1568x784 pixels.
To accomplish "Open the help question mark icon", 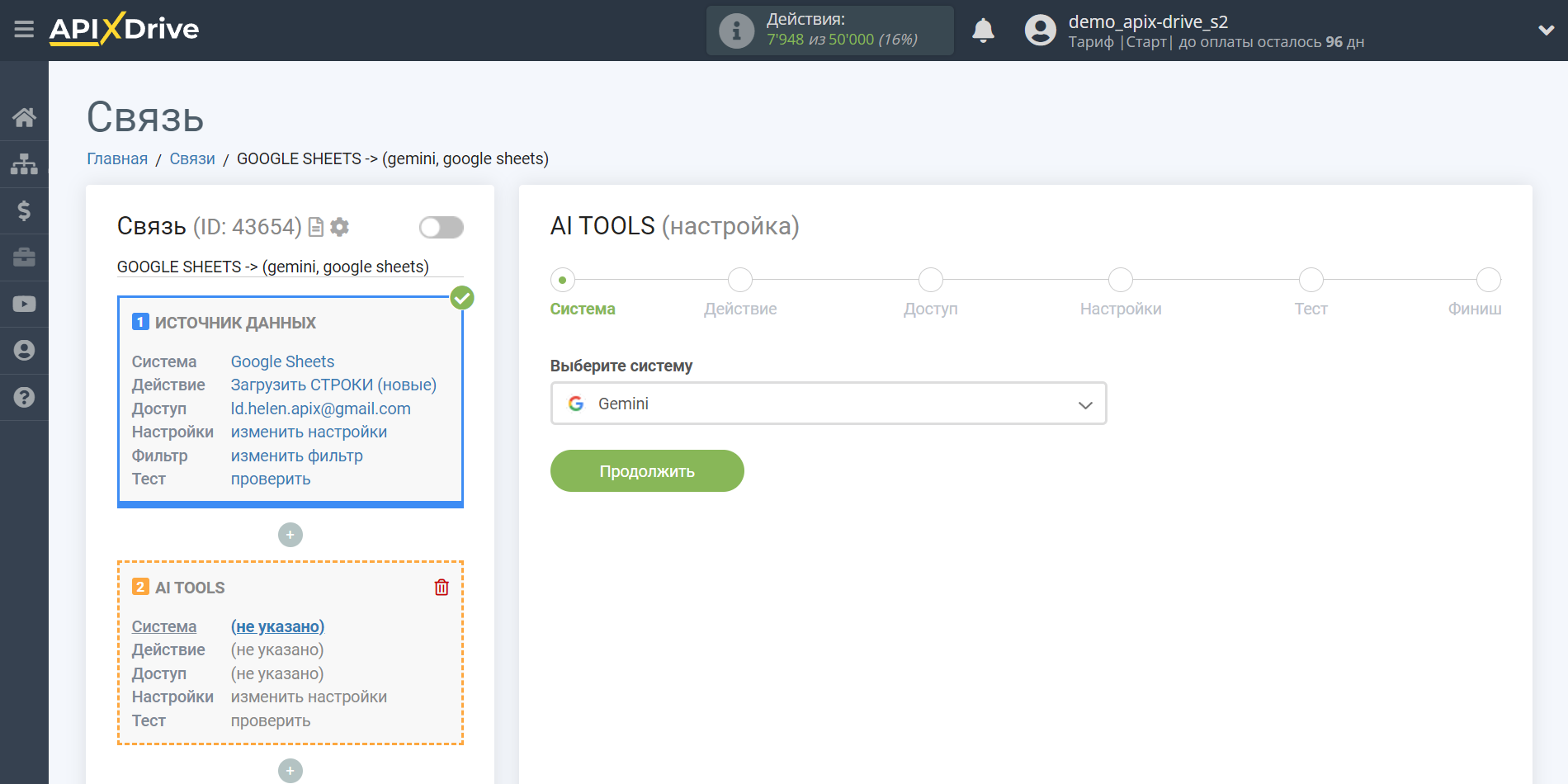I will pyautogui.click(x=24, y=397).
